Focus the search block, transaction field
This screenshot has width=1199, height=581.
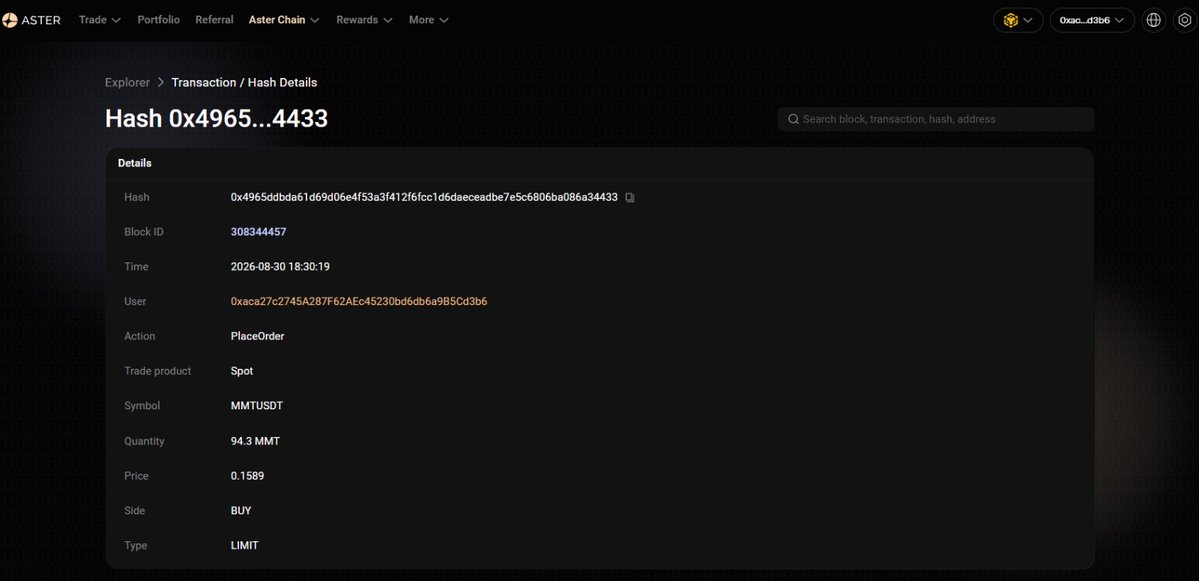point(936,119)
